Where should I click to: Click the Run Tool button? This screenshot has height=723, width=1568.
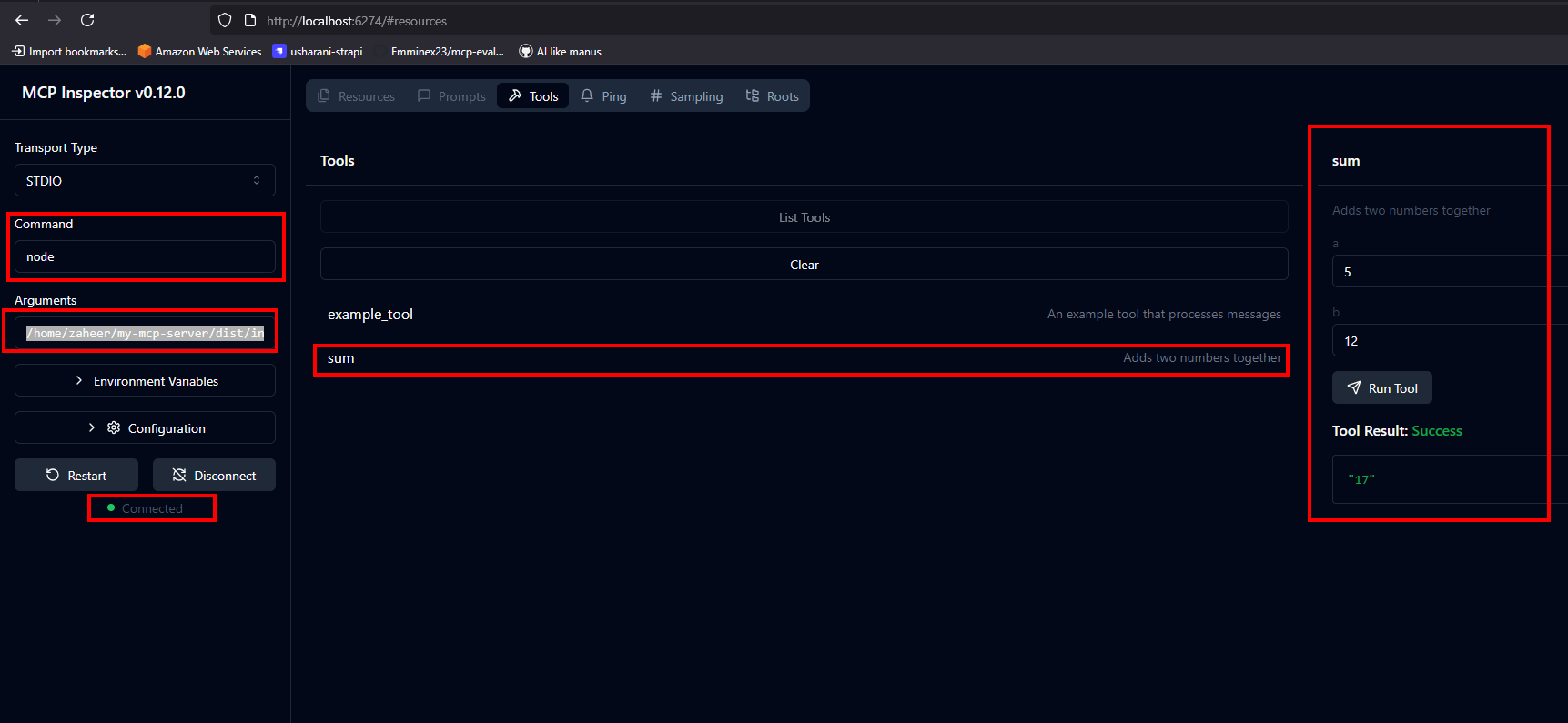pyautogui.click(x=1381, y=387)
